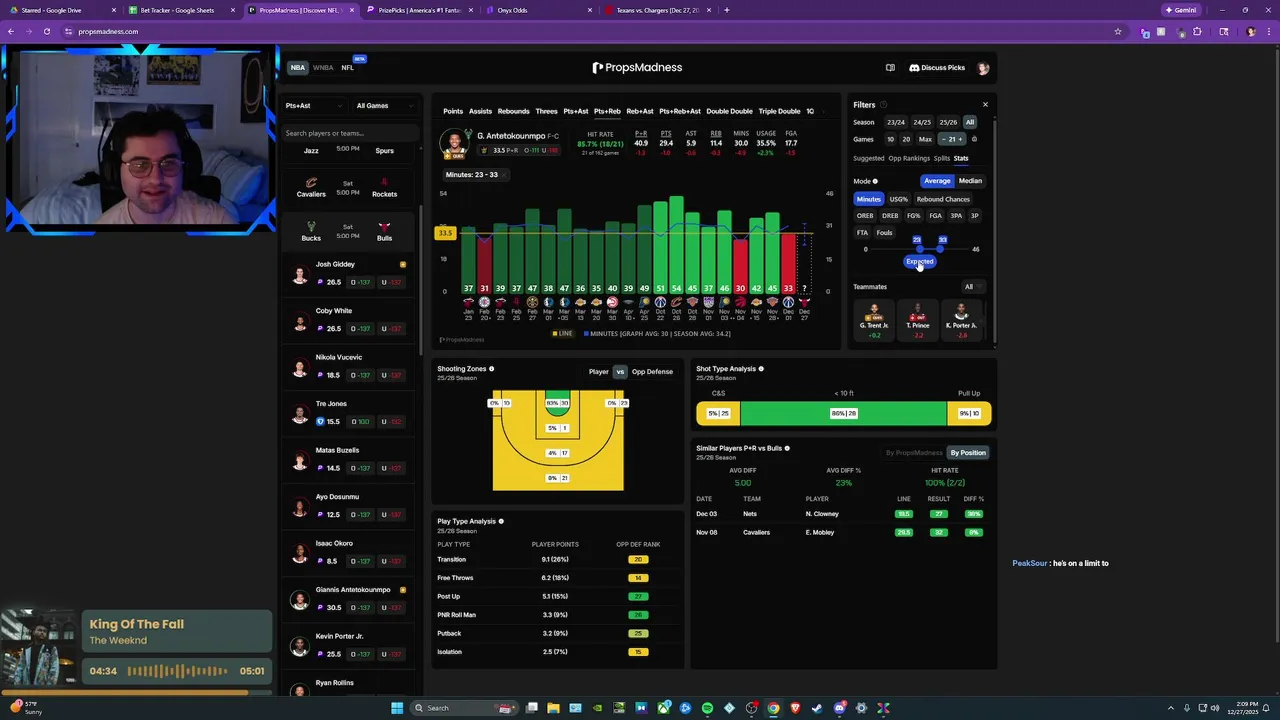Open Spotify from the taskbar
Screen dimensions: 1280x720
(707, 708)
